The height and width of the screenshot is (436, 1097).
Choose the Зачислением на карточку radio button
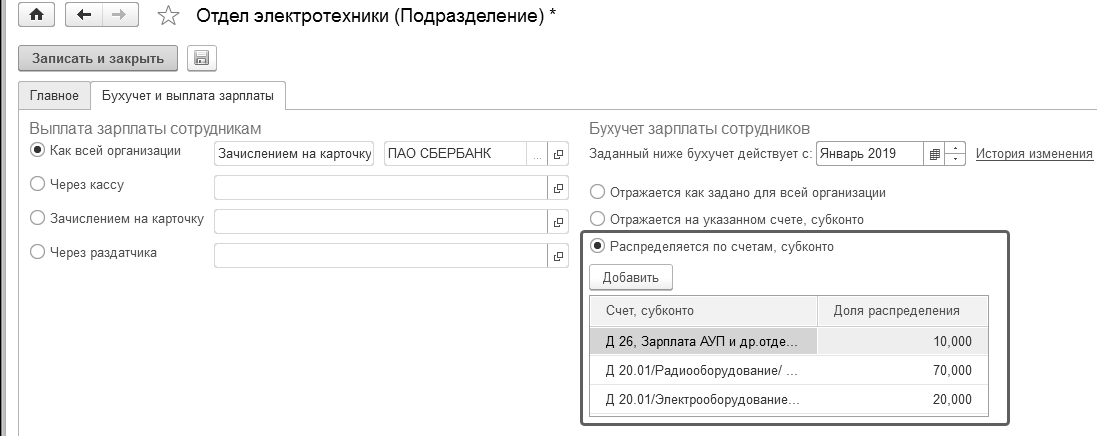point(38,218)
